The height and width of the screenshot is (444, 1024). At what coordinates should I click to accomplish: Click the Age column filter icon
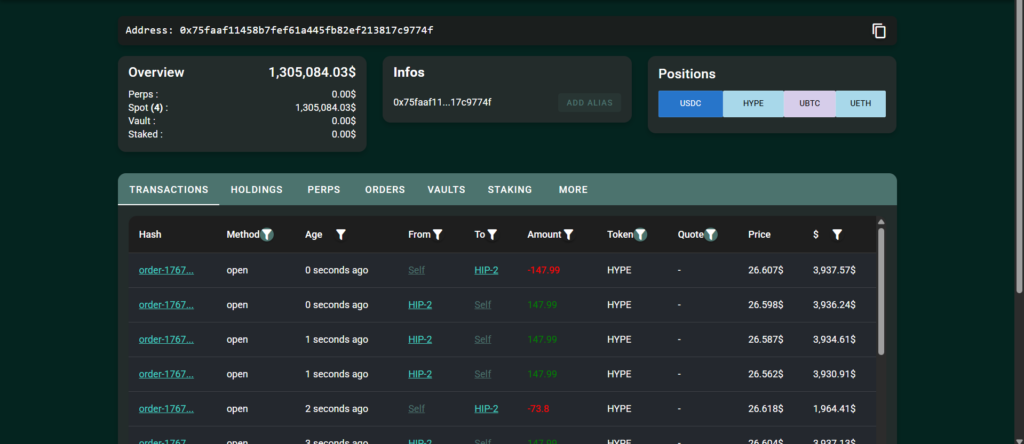(341, 235)
